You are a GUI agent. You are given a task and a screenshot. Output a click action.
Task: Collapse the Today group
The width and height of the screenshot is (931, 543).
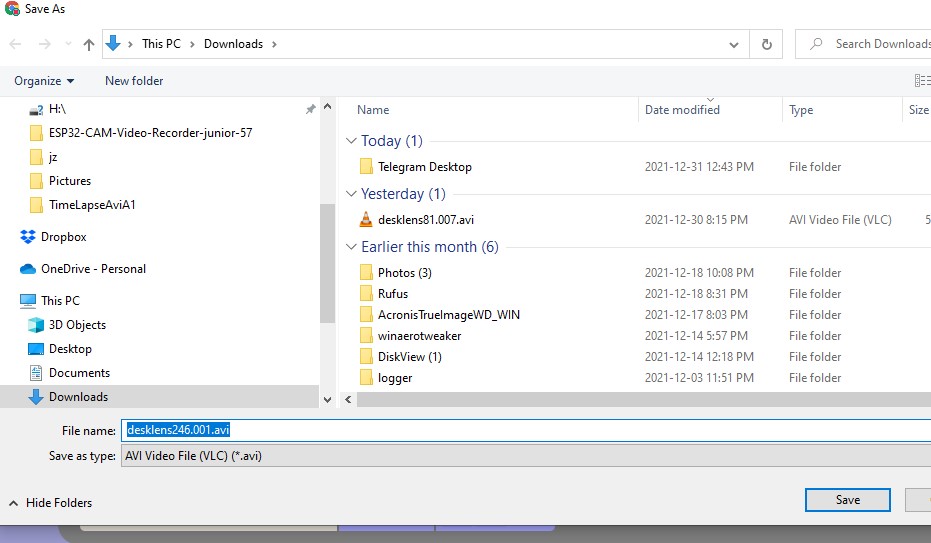click(350, 141)
